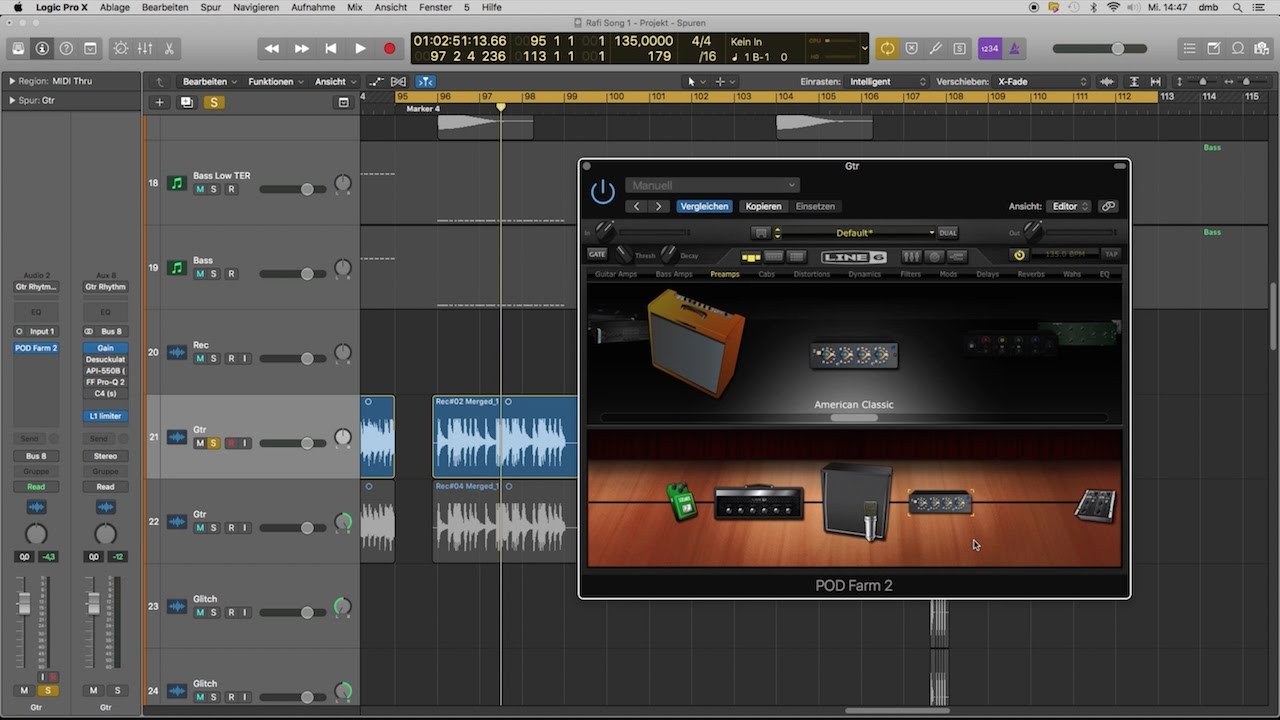
Task: Open Editors scissors icon
Action: (x=169, y=48)
